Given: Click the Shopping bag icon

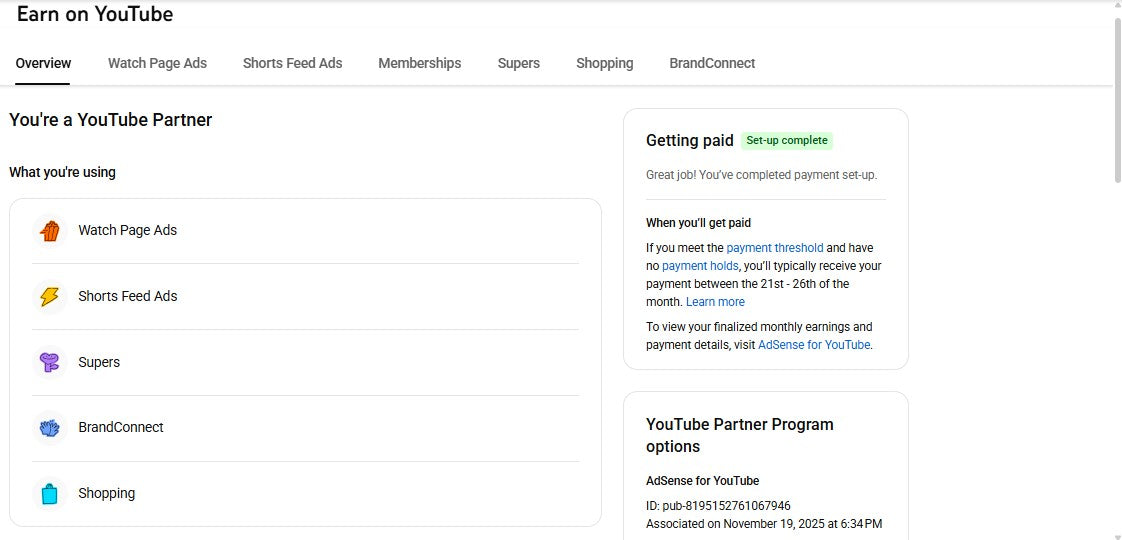Looking at the screenshot, I should tap(49, 494).
